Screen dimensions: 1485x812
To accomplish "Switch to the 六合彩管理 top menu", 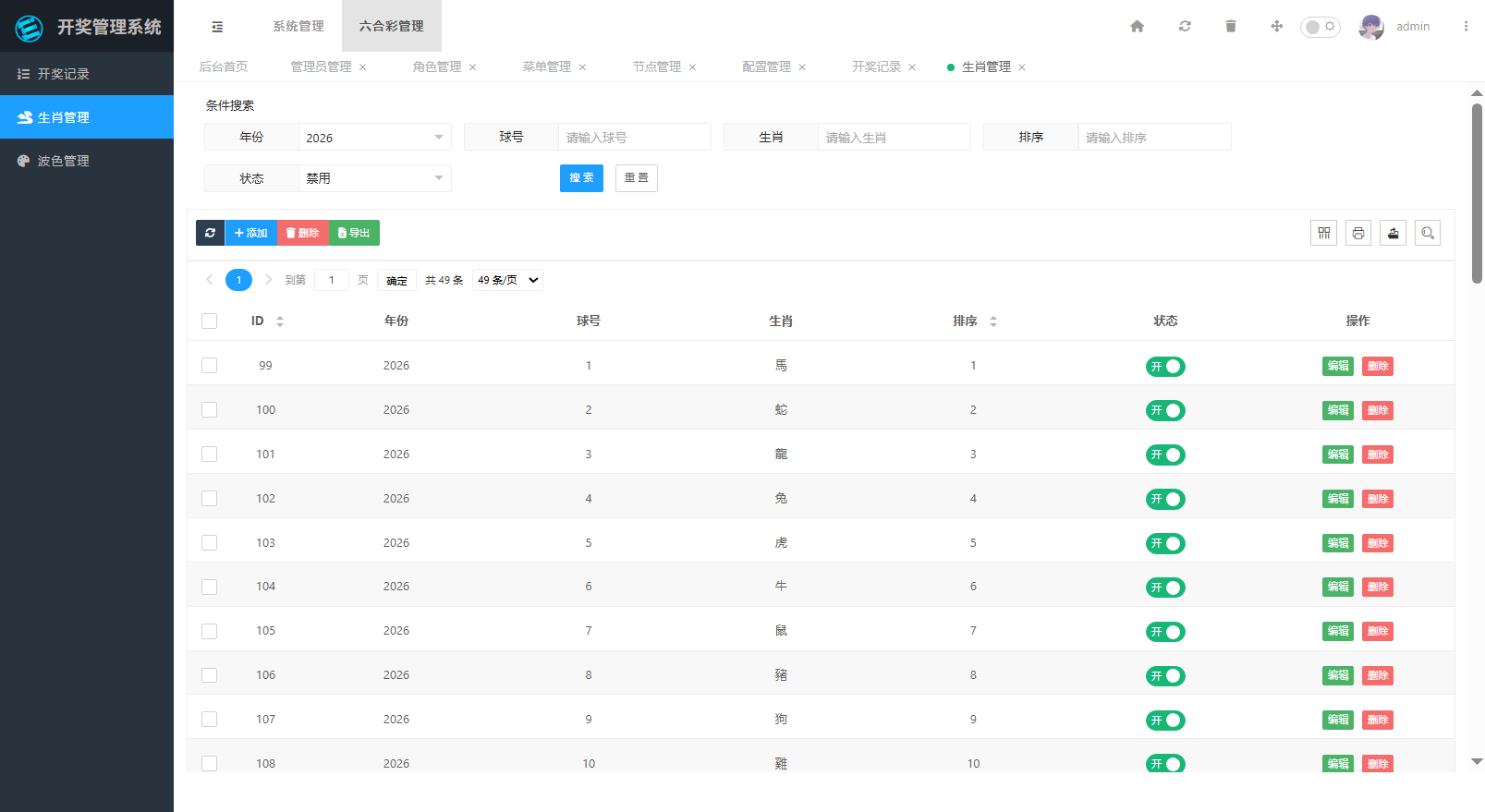I will (392, 26).
